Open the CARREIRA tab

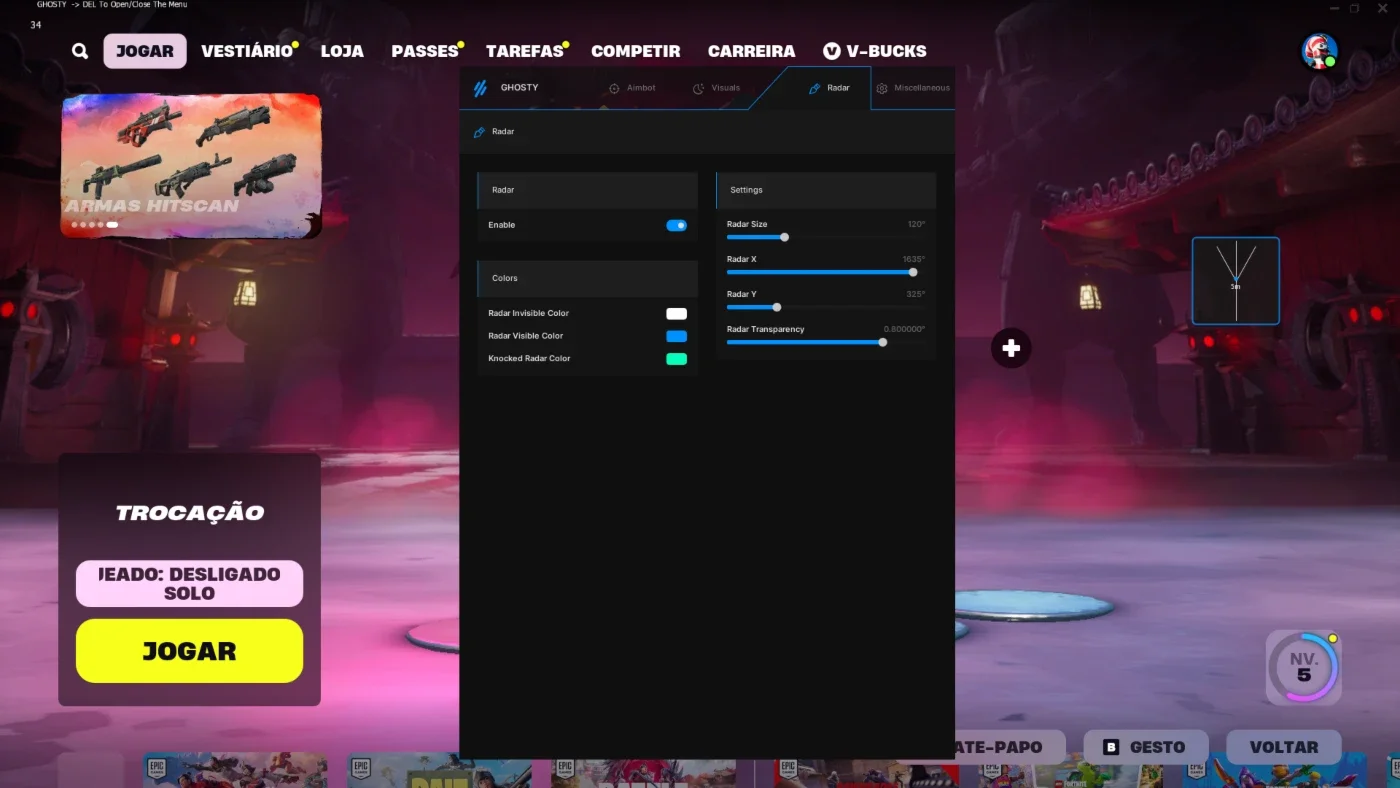[x=751, y=51]
